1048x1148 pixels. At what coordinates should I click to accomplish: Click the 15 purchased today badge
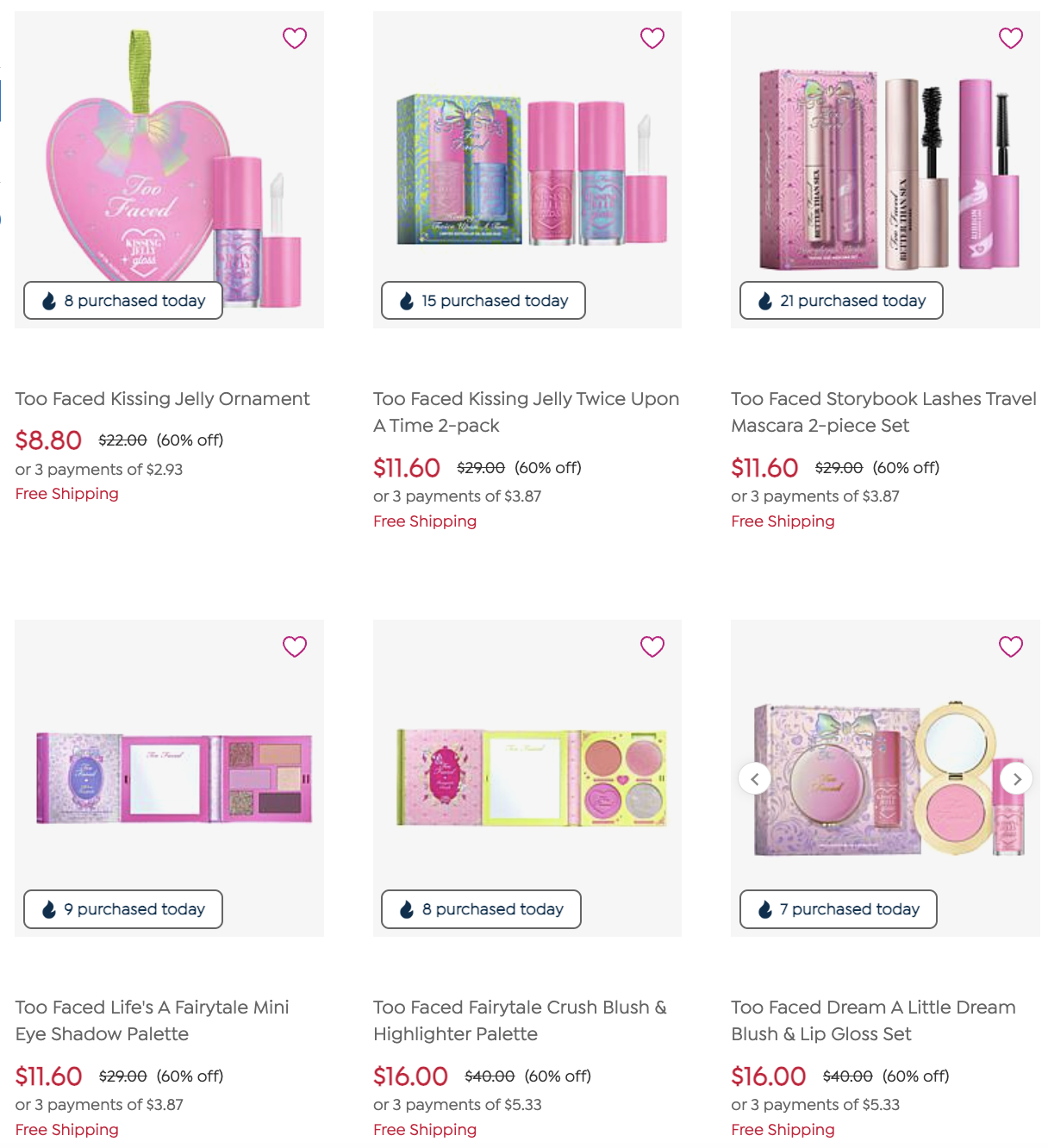pyautogui.click(x=483, y=301)
